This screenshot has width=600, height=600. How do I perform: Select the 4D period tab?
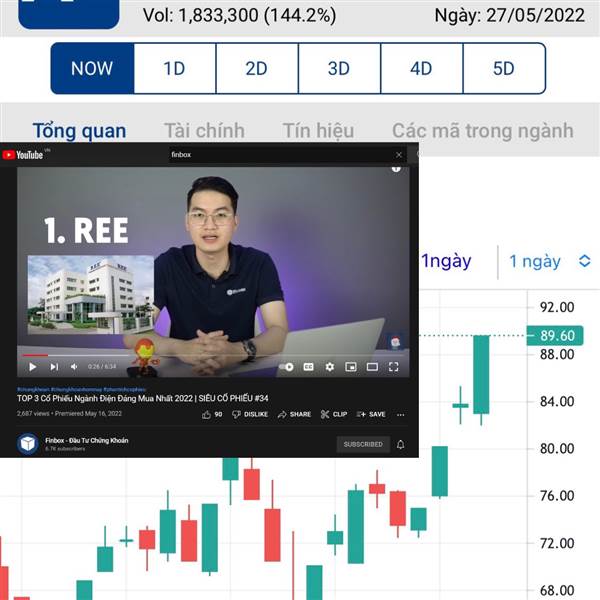tap(421, 68)
